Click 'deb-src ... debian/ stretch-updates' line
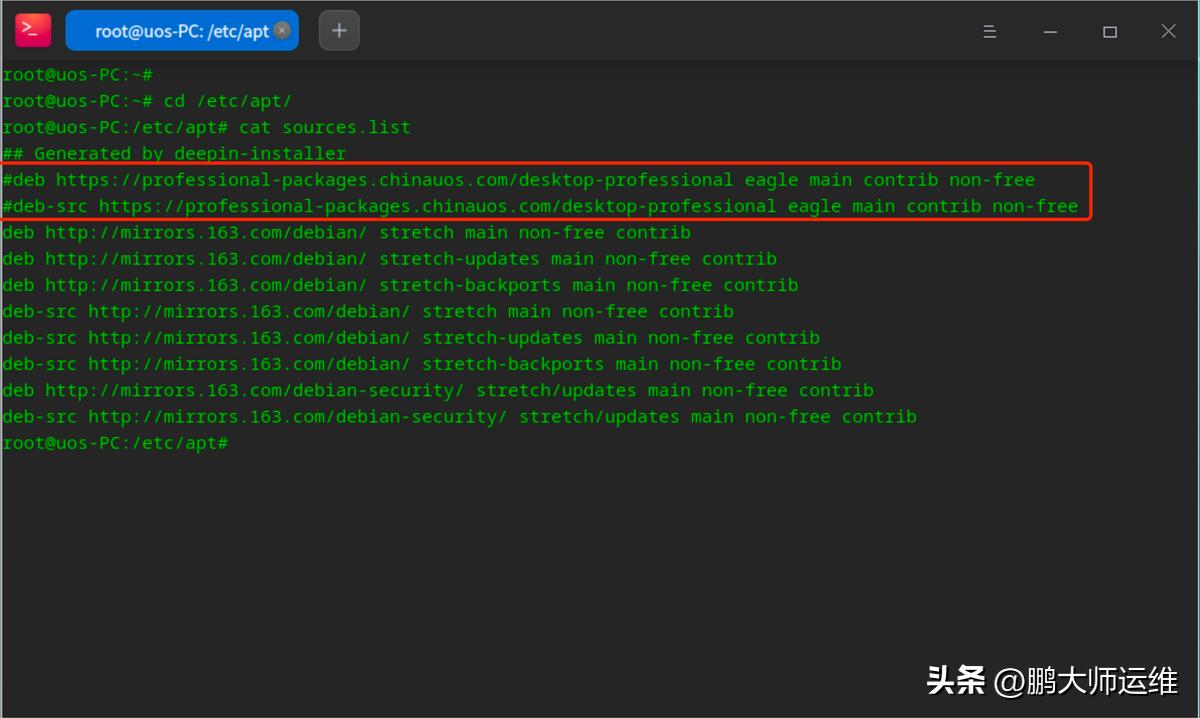This screenshot has width=1200, height=718. (x=411, y=338)
